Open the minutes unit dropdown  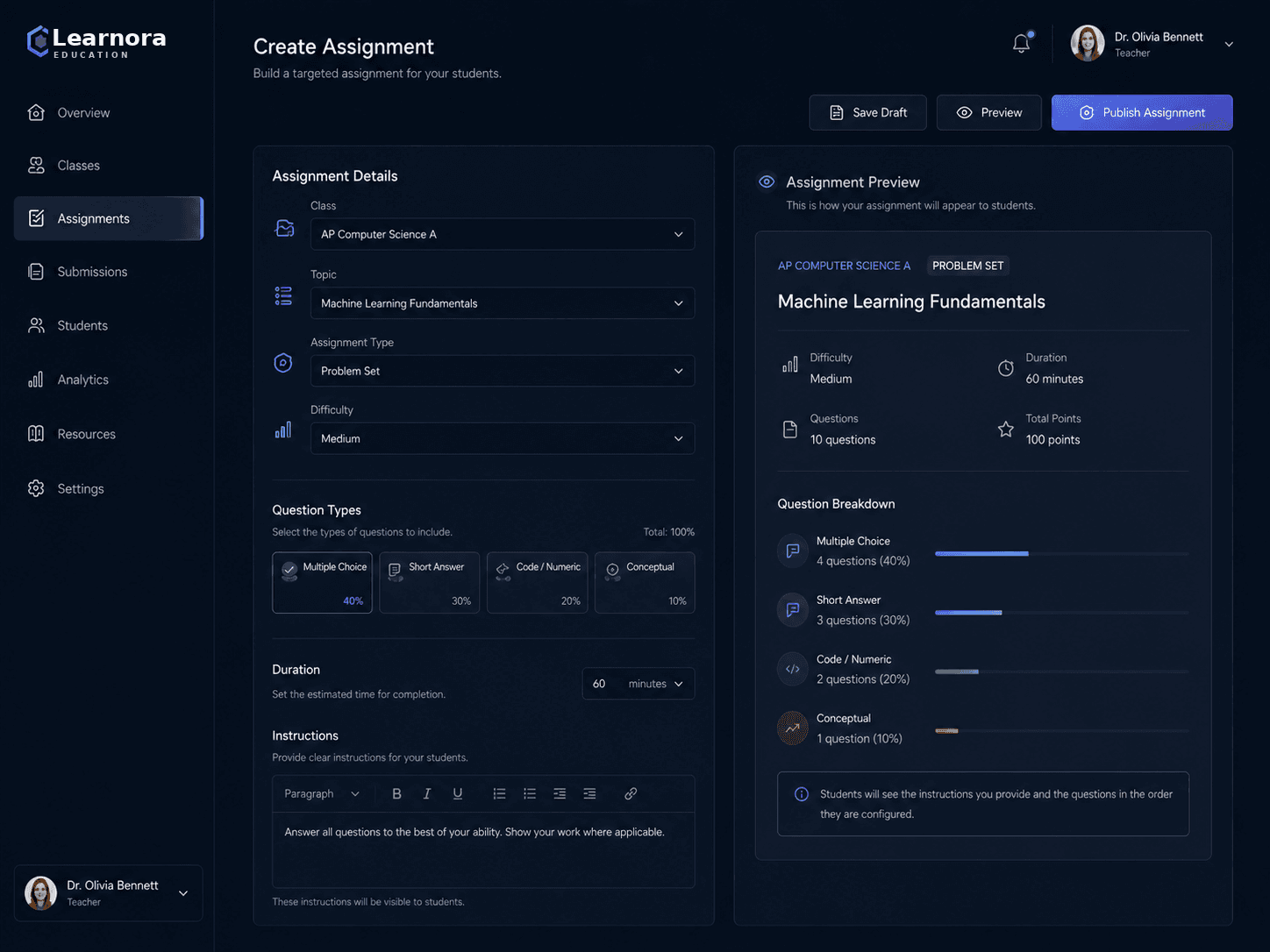(656, 684)
